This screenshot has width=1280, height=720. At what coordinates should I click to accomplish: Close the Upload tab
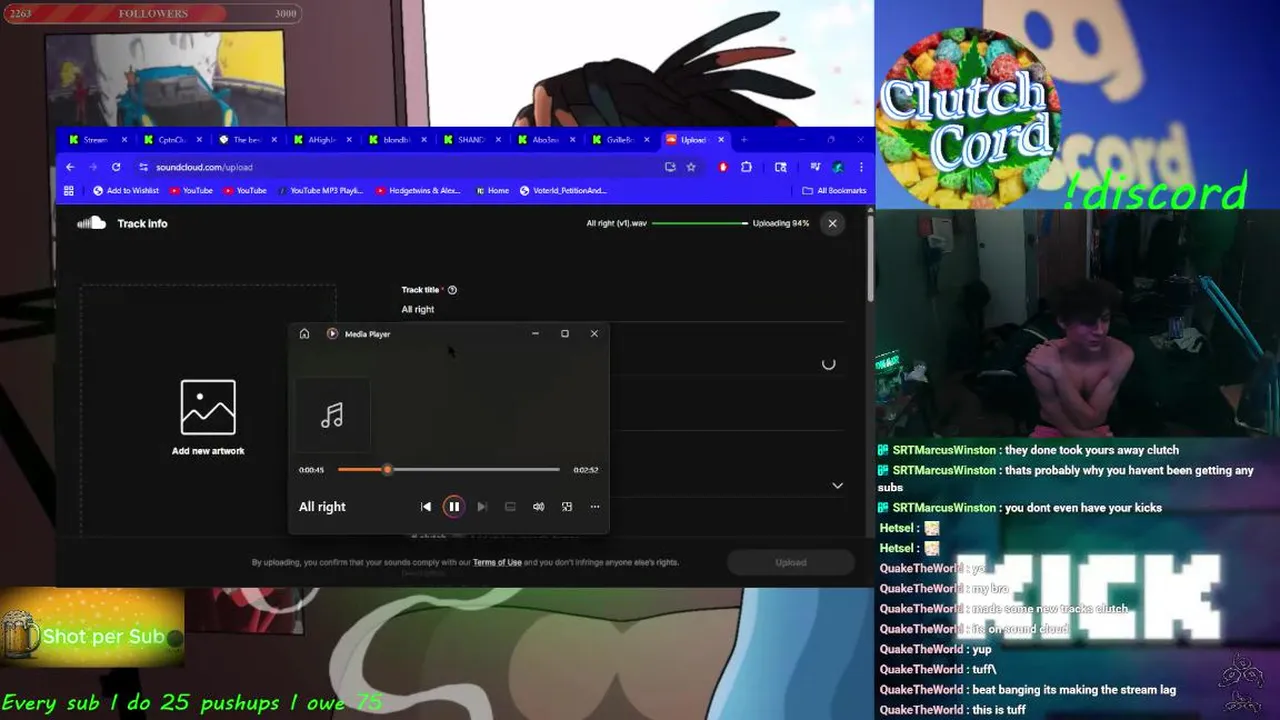(x=721, y=140)
